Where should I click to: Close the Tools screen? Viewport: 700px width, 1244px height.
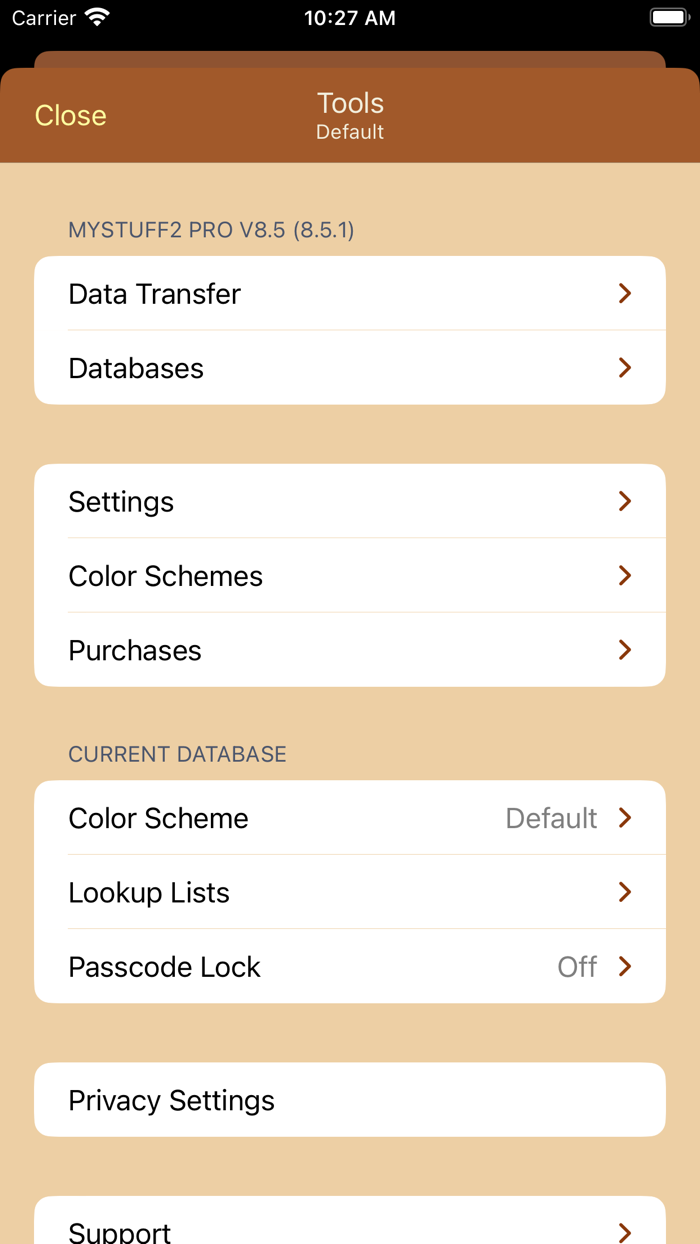point(69,115)
